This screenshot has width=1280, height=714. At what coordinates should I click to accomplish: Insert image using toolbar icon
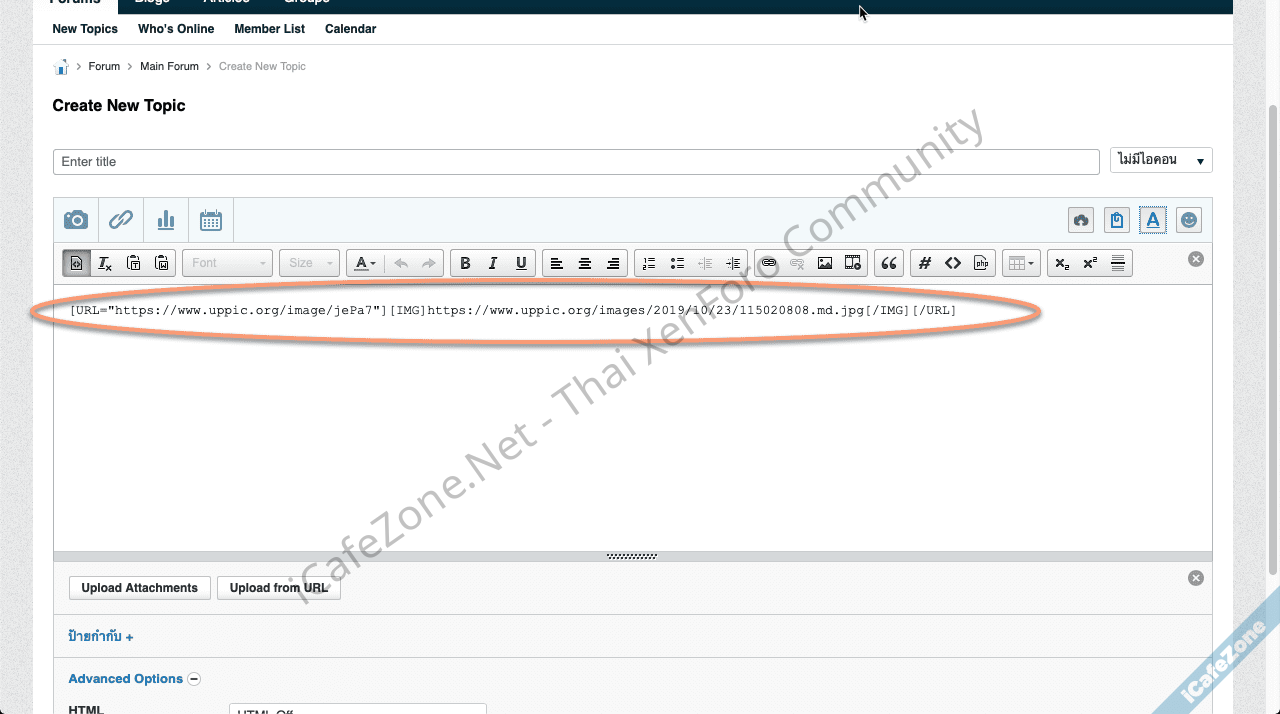tap(825, 263)
